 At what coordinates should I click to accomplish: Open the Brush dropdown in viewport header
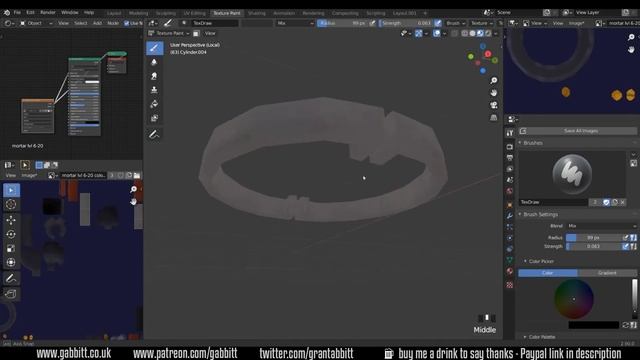pos(455,23)
